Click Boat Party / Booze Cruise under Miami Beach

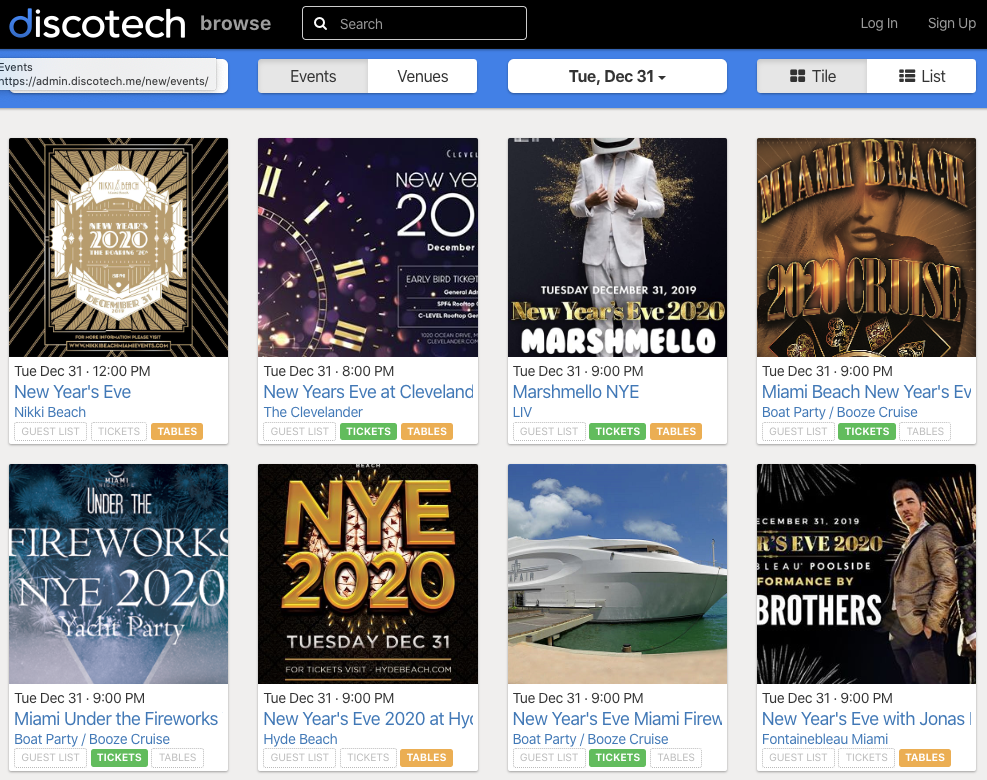pyautogui.click(x=840, y=412)
